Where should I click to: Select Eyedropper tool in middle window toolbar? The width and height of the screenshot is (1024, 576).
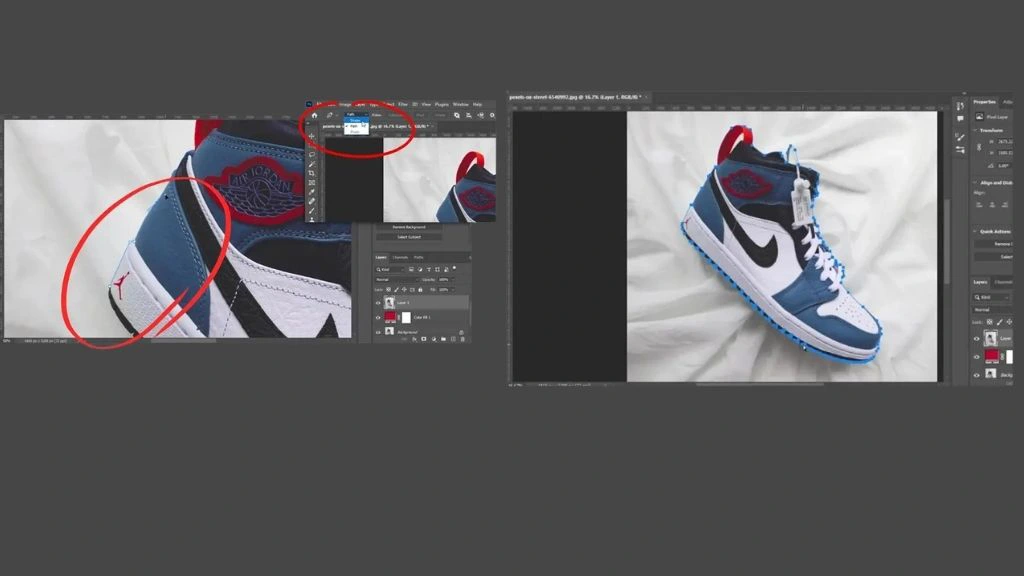point(312,192)
